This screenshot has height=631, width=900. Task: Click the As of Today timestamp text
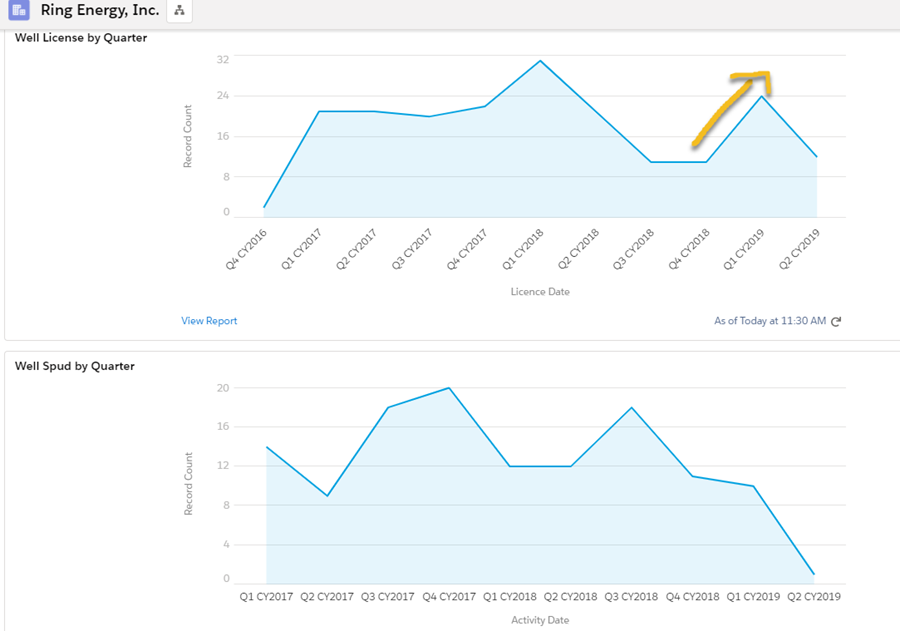coord(769,321)
